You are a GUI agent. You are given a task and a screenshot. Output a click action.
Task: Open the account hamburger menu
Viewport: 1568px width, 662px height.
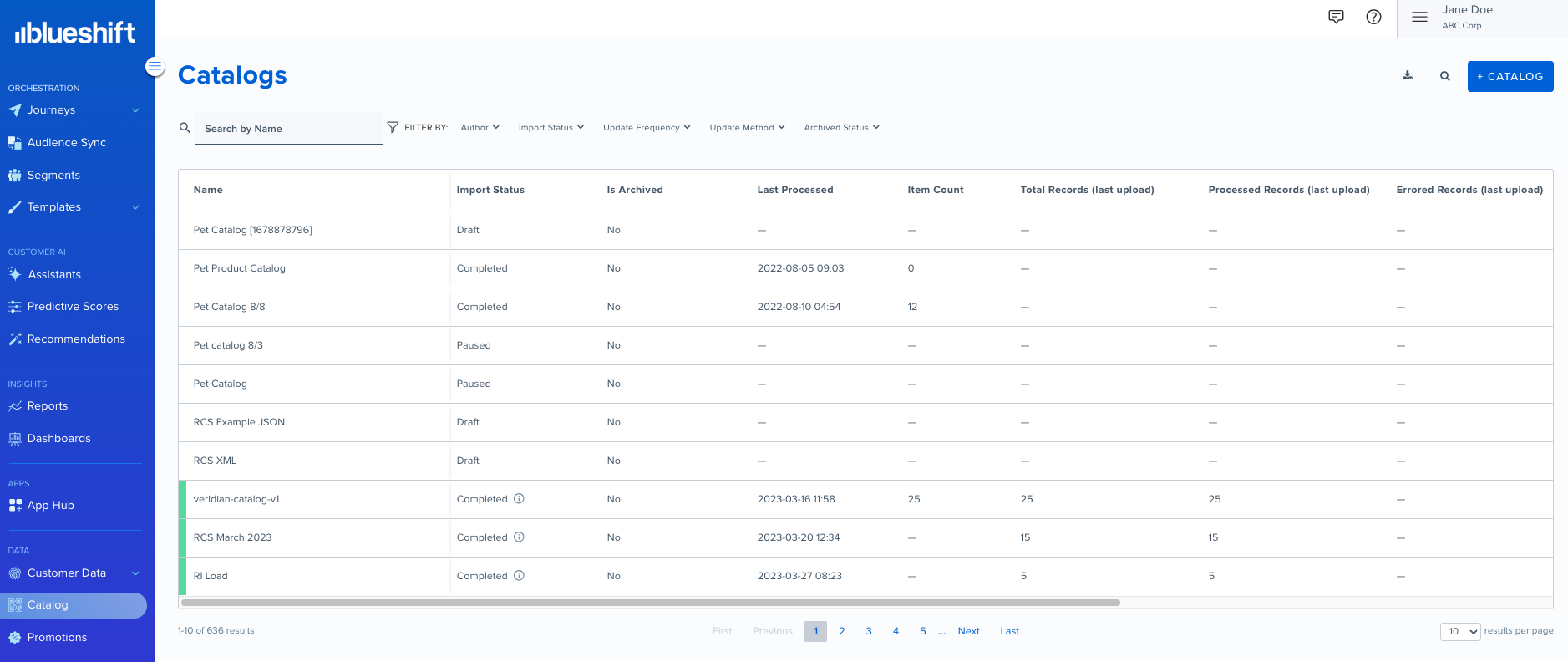[x=1419, y=17]
